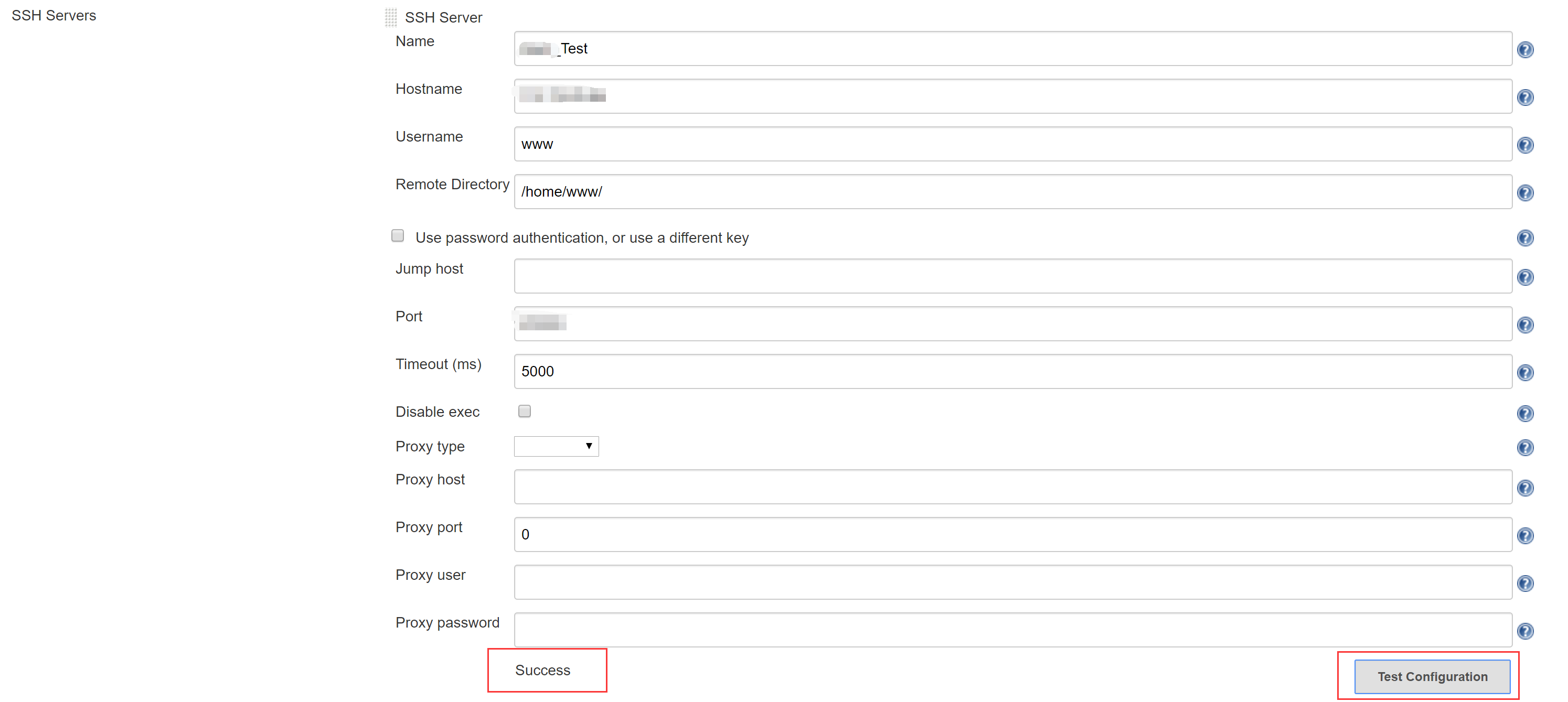Show help for Timeout (ms) field
This screenshot has width=1568, height=702.
pos(1525,372)
